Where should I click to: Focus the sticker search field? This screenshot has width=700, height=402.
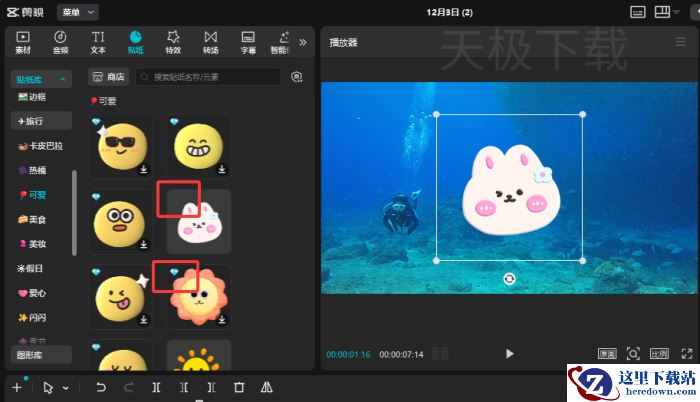(x=208, y=77)
